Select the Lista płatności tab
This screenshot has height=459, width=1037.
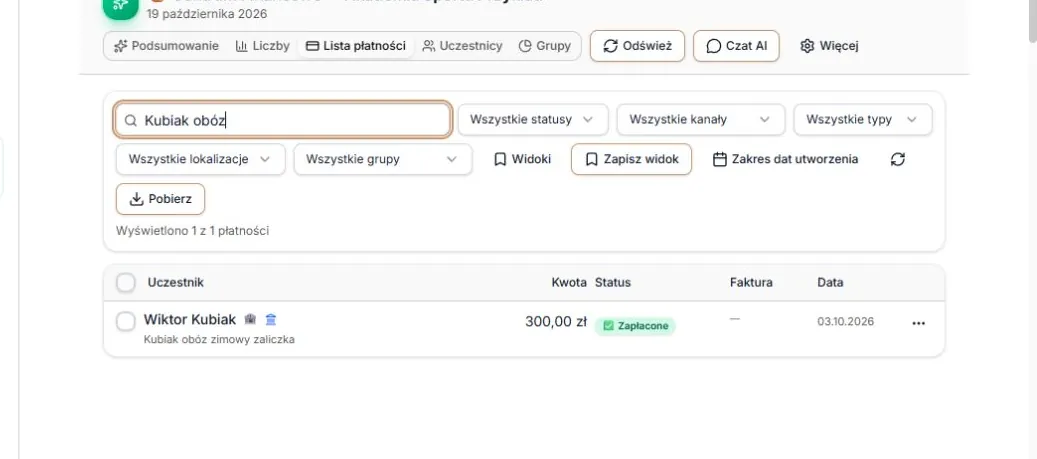(x=356, y=46)
